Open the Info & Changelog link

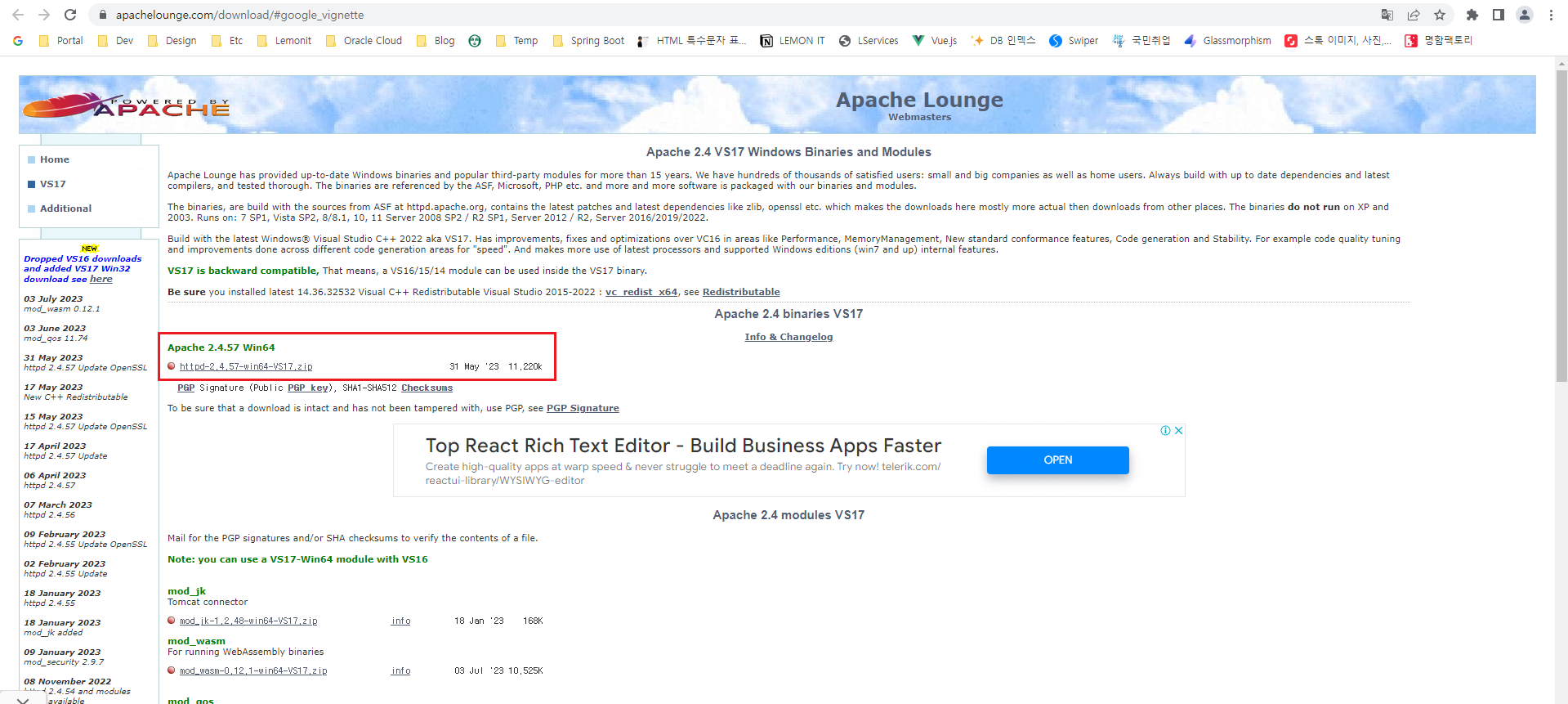[x=788, y=337]
